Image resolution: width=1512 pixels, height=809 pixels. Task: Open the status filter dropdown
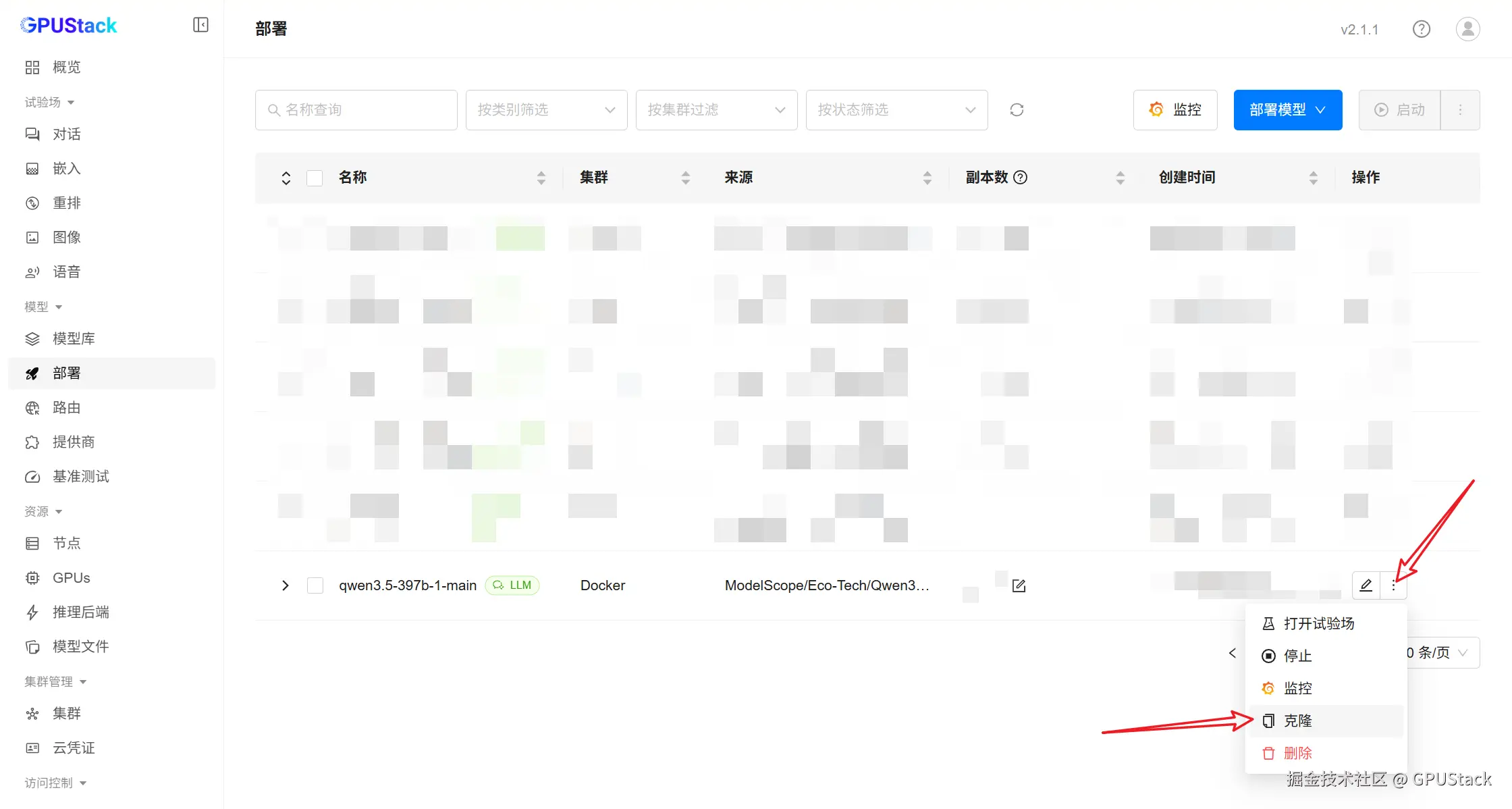point(896,109)
